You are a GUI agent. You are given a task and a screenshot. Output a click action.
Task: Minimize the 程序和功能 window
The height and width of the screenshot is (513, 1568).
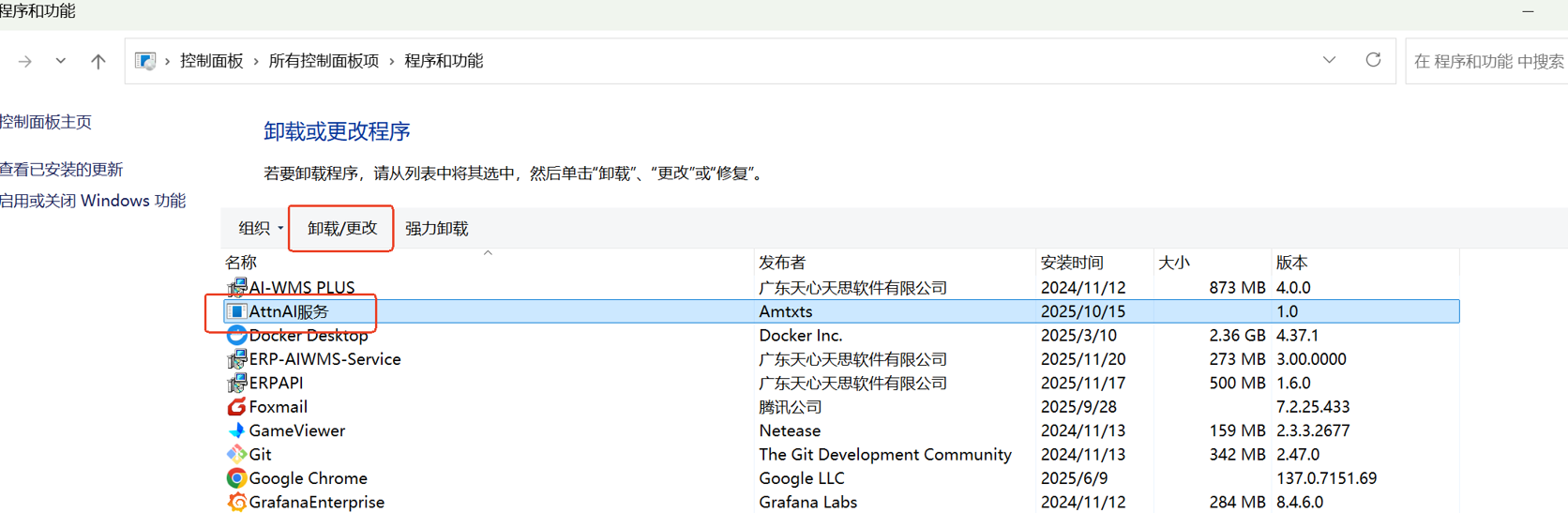(1528, 11)
